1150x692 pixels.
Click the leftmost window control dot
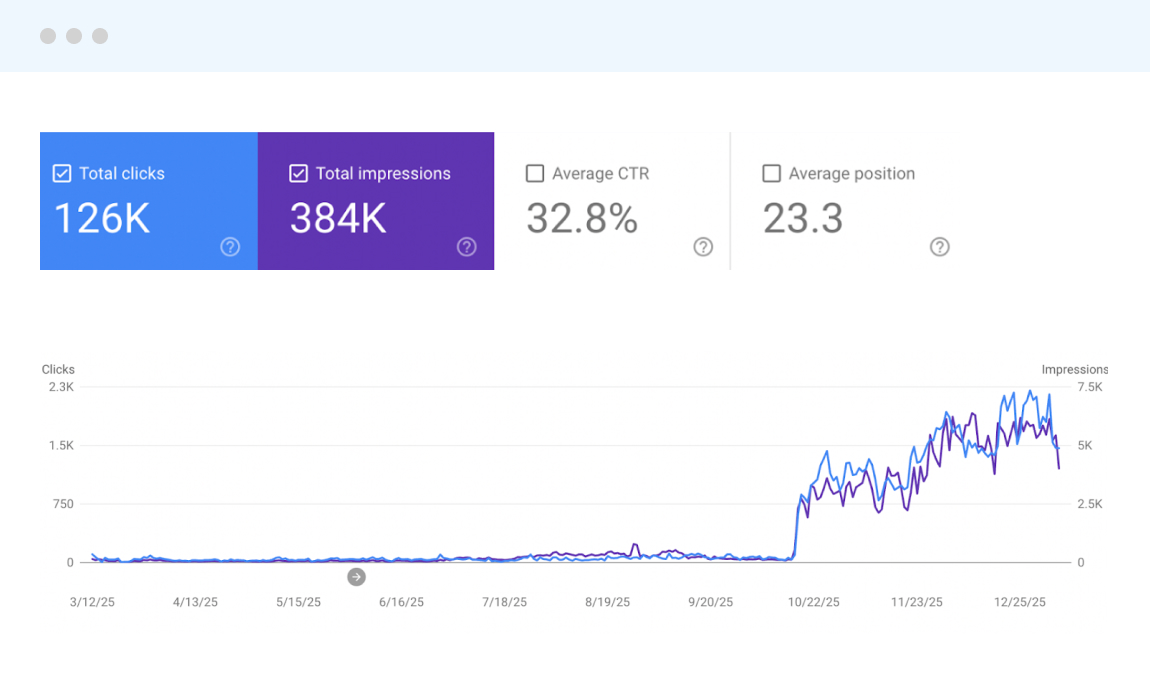point(47,36)
